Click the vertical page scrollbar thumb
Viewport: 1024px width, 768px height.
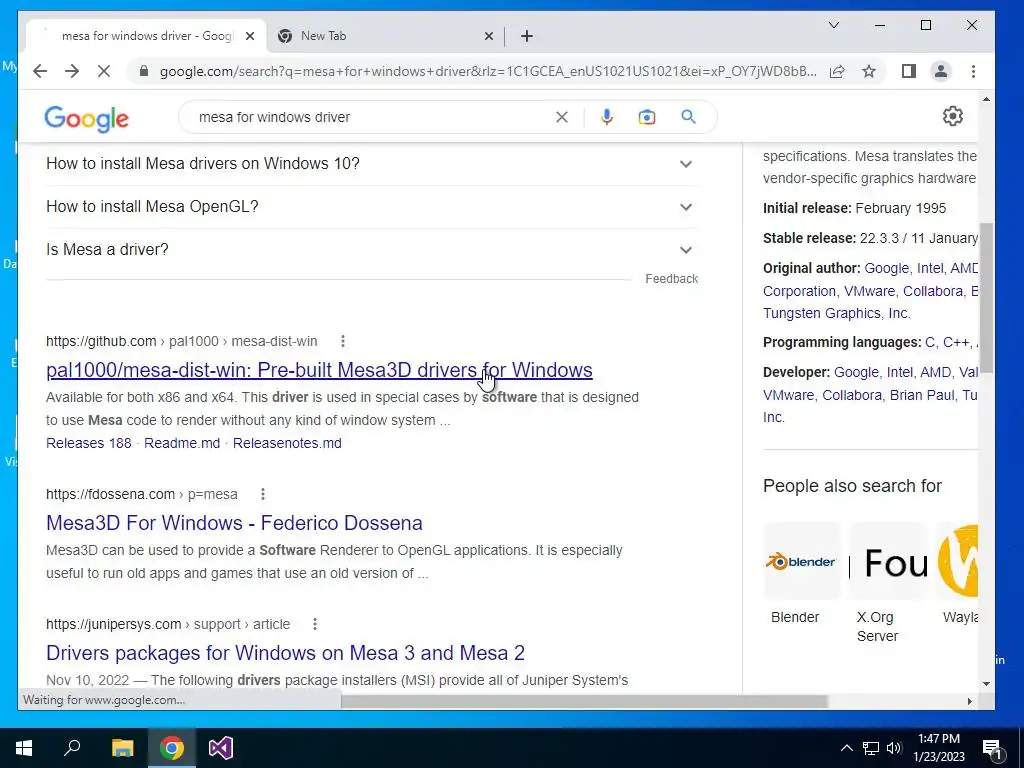click(986, 298)
